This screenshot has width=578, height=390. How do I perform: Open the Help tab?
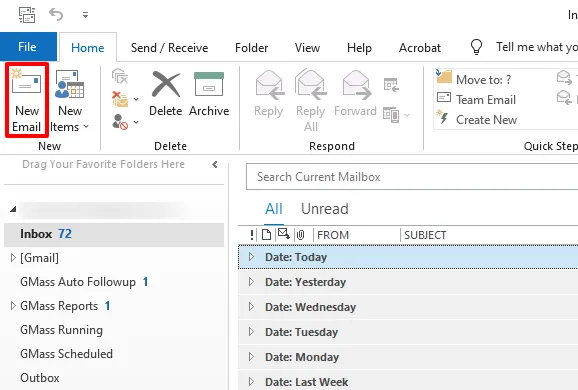tap(359, 48)
